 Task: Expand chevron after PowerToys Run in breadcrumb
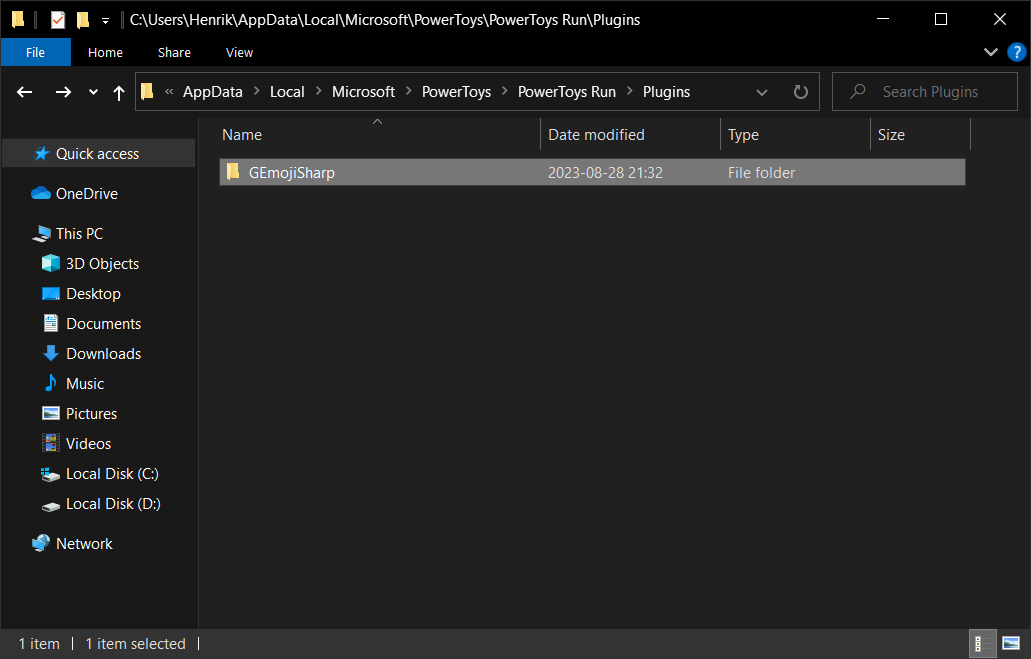629,91
